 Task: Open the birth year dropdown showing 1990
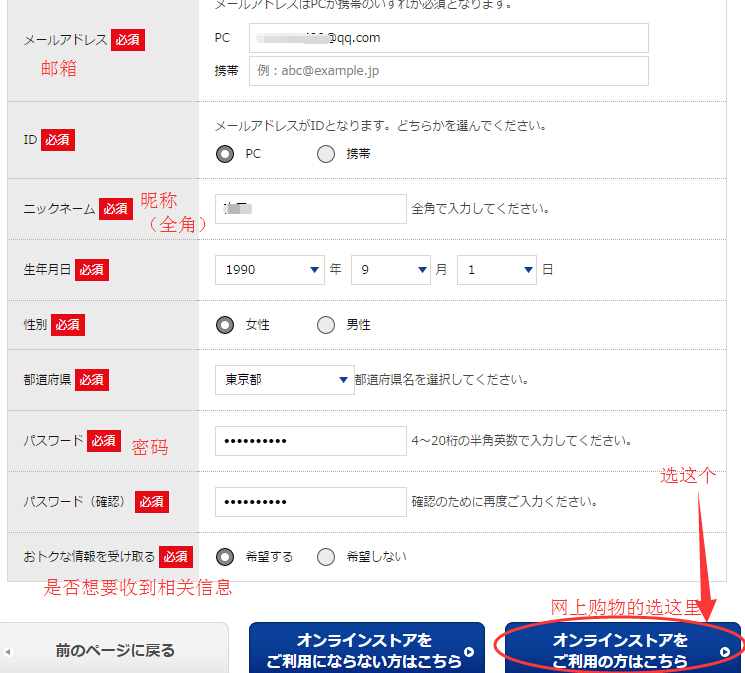tap(269, 269)
